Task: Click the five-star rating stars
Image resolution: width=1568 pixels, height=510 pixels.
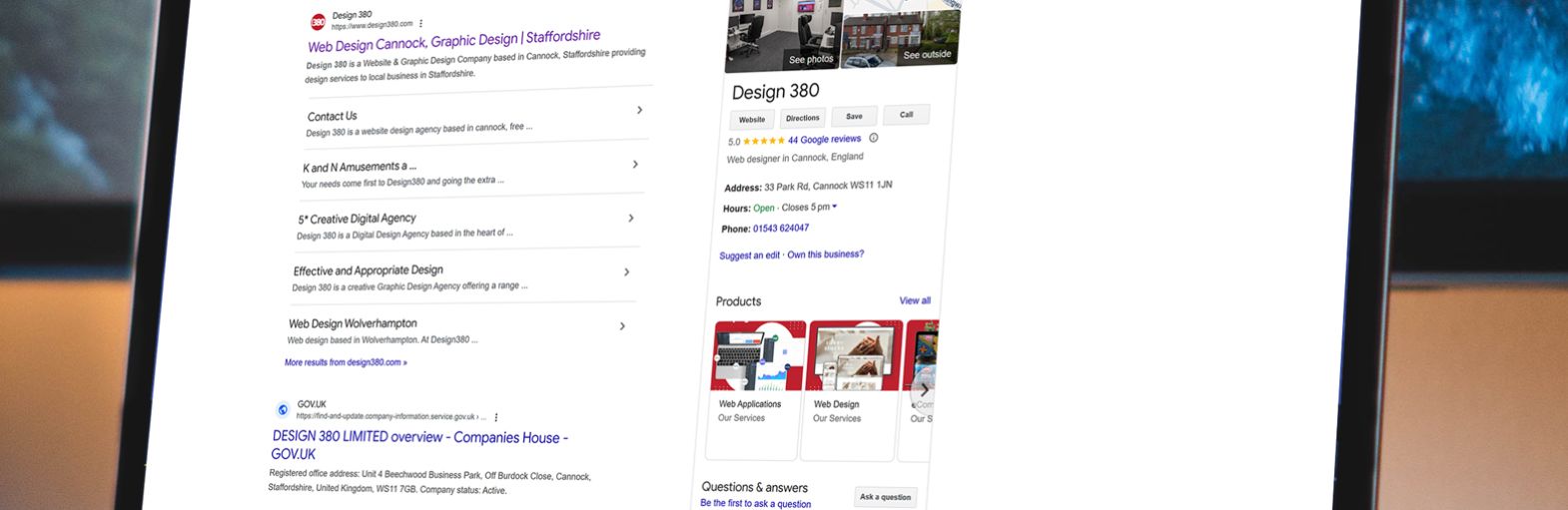Action: 764,141
